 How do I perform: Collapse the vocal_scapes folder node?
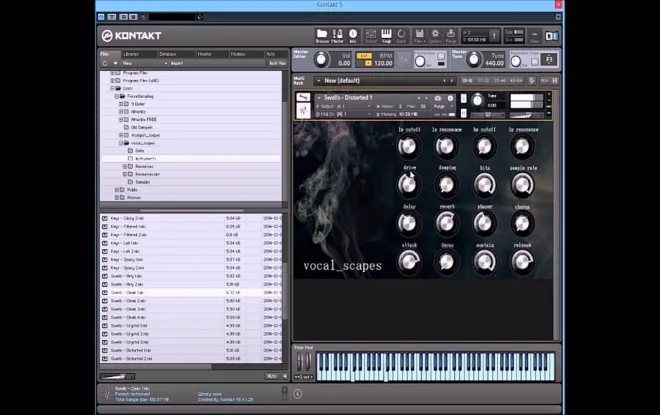(x=121, y=143)
